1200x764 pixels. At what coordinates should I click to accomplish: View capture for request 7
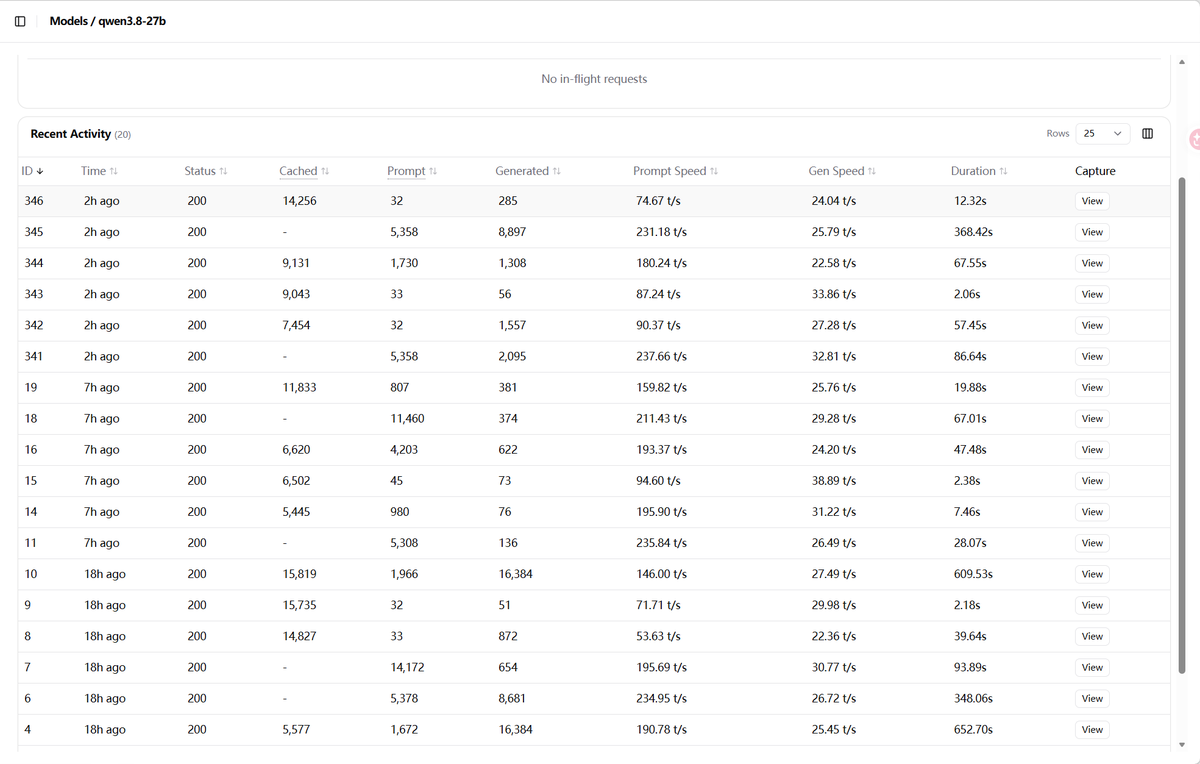[1092, 667]
